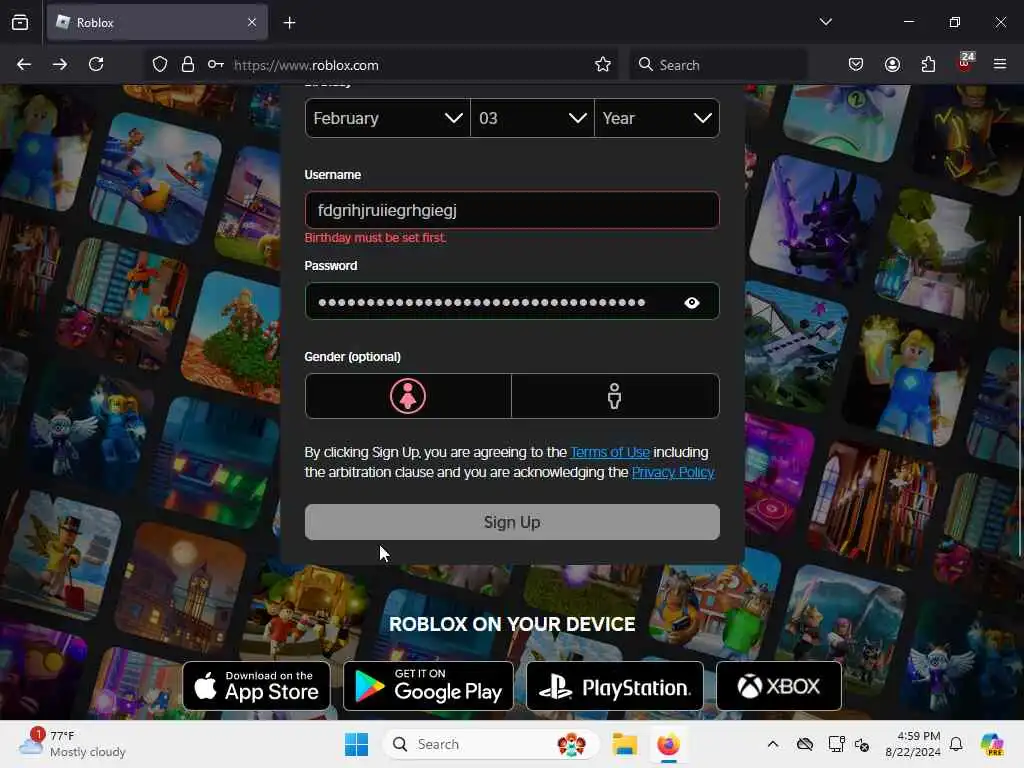Click into the Username field
1024x768 pixels.
[512, 210]
